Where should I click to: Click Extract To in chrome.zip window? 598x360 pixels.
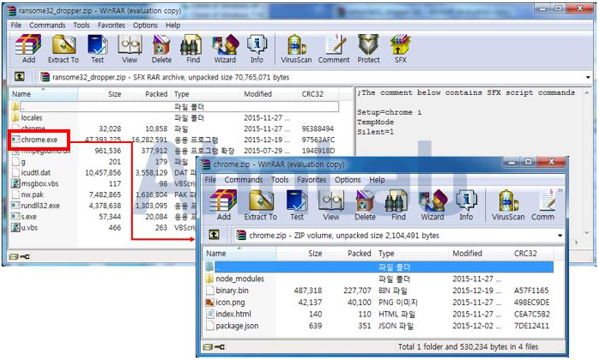[x=260, y=205]
